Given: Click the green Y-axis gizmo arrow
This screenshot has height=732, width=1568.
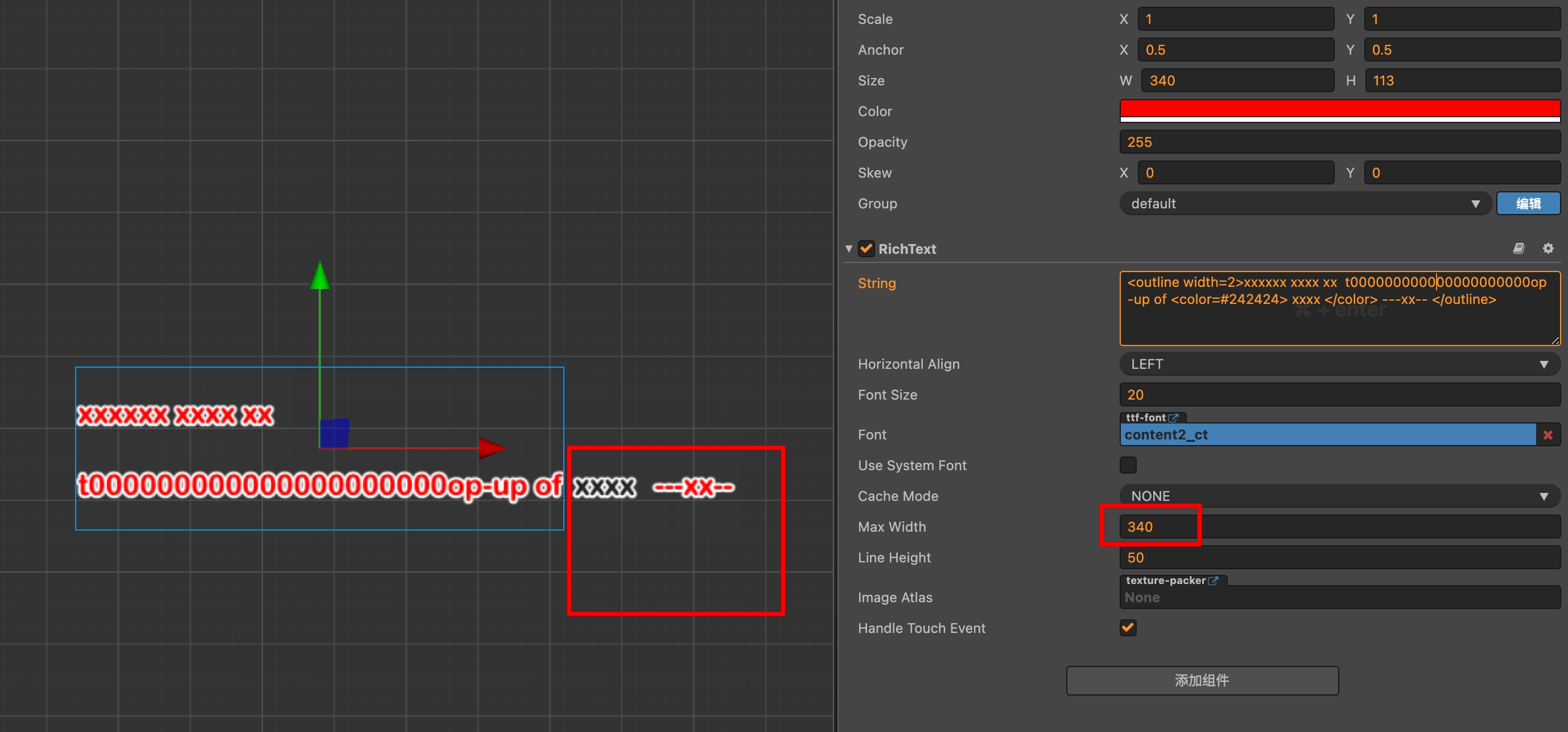Looking at the screenshot, I should 320,276.
